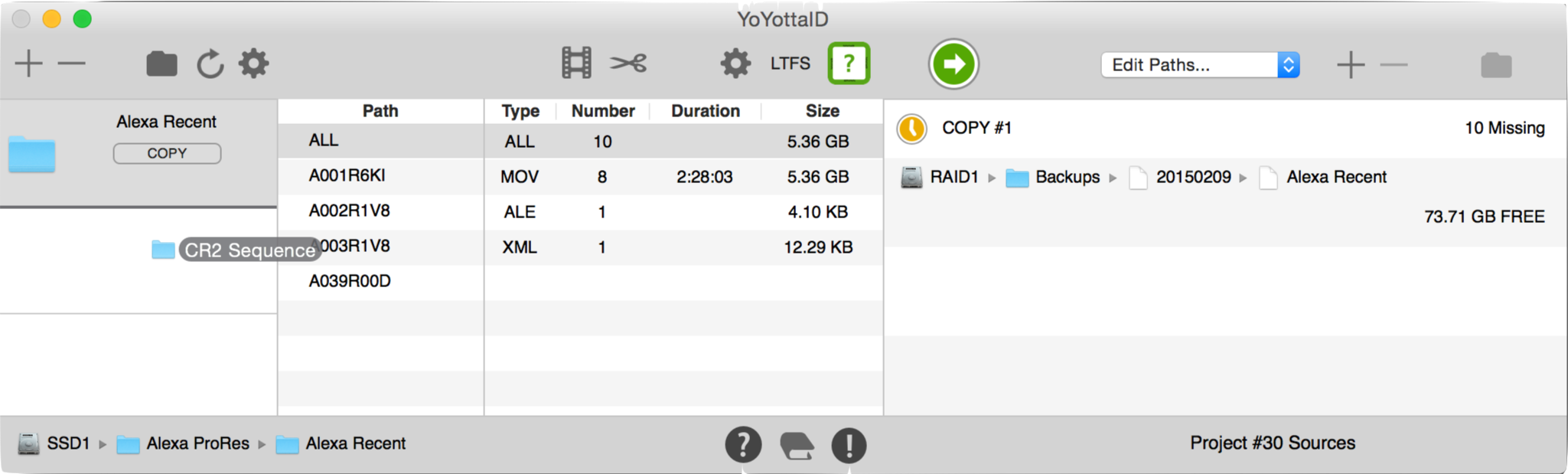
Task: Click the bottom tag label icon
Action: point(797,445)
